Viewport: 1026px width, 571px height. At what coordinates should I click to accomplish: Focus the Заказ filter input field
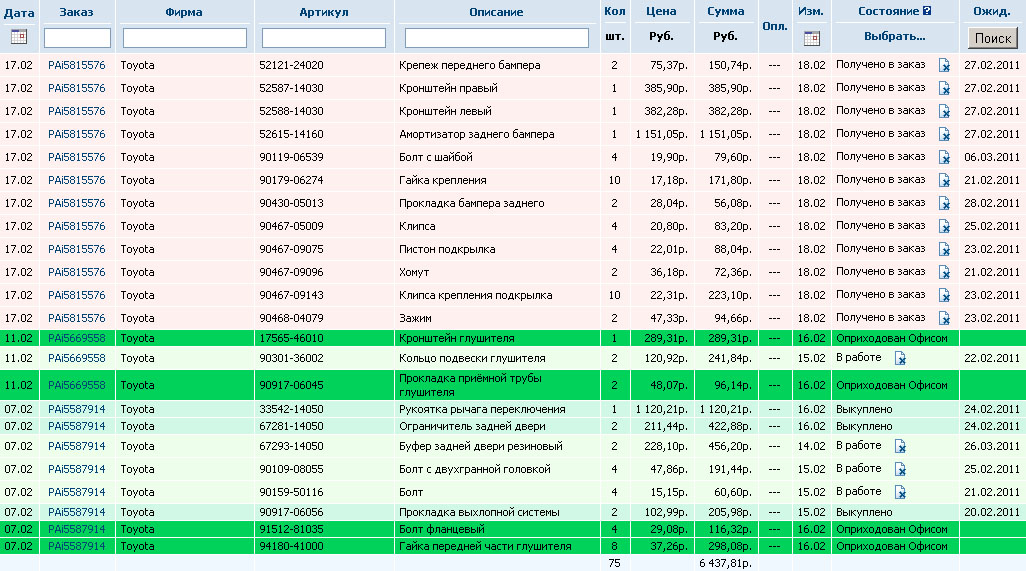(77, 38)
